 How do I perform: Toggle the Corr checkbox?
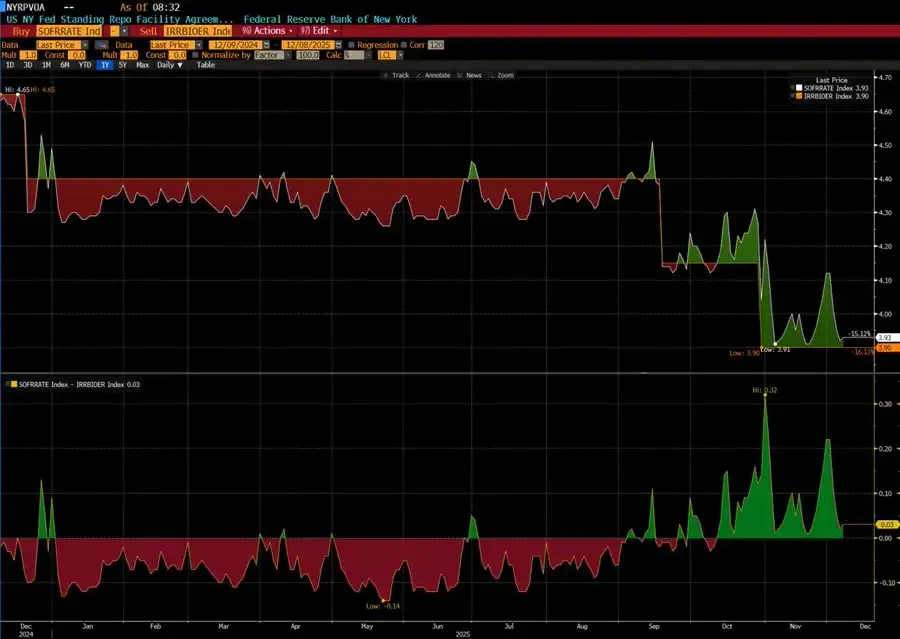coord(404,46)
